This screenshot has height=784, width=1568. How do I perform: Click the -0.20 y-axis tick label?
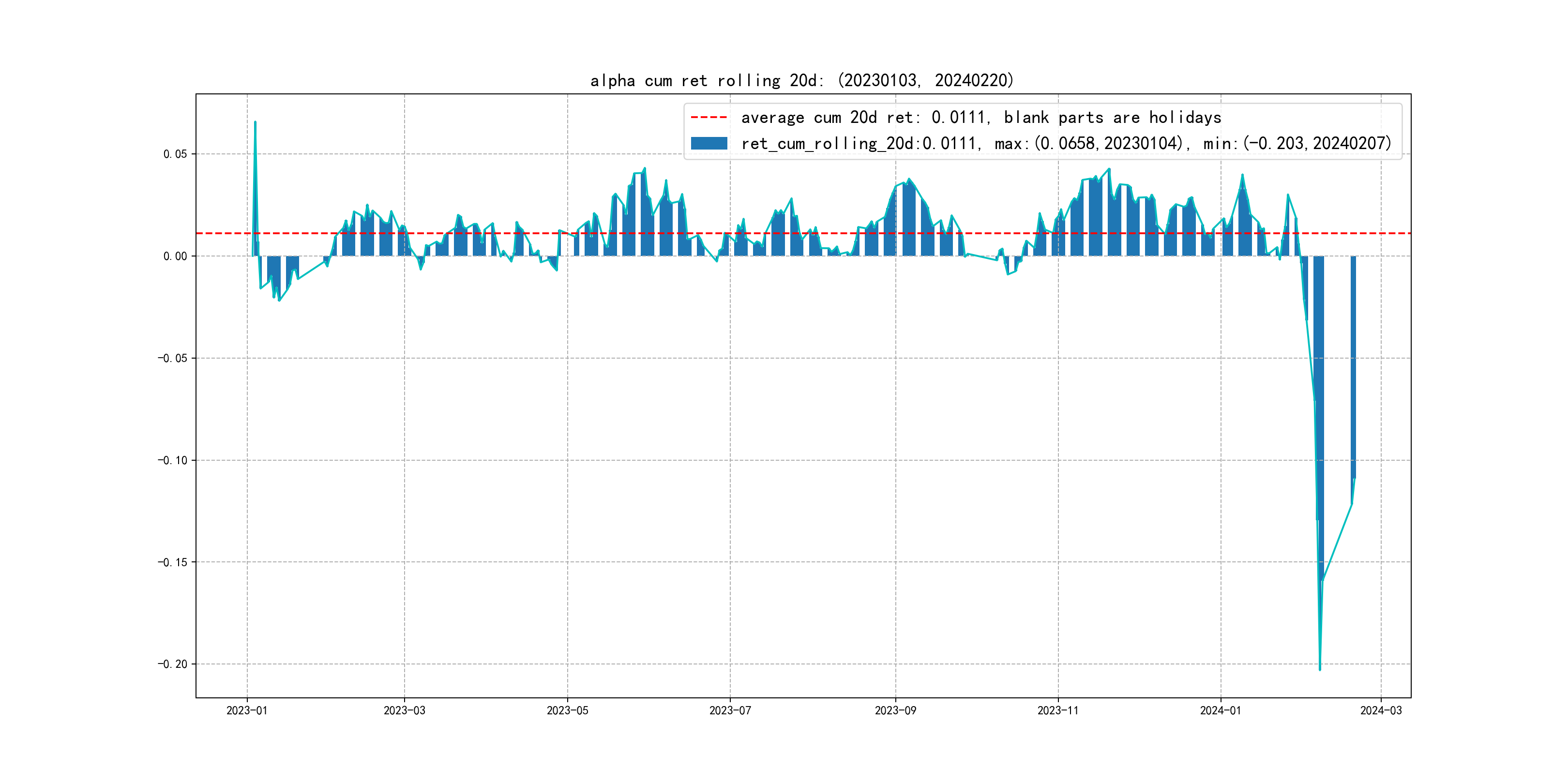[172, 664]
